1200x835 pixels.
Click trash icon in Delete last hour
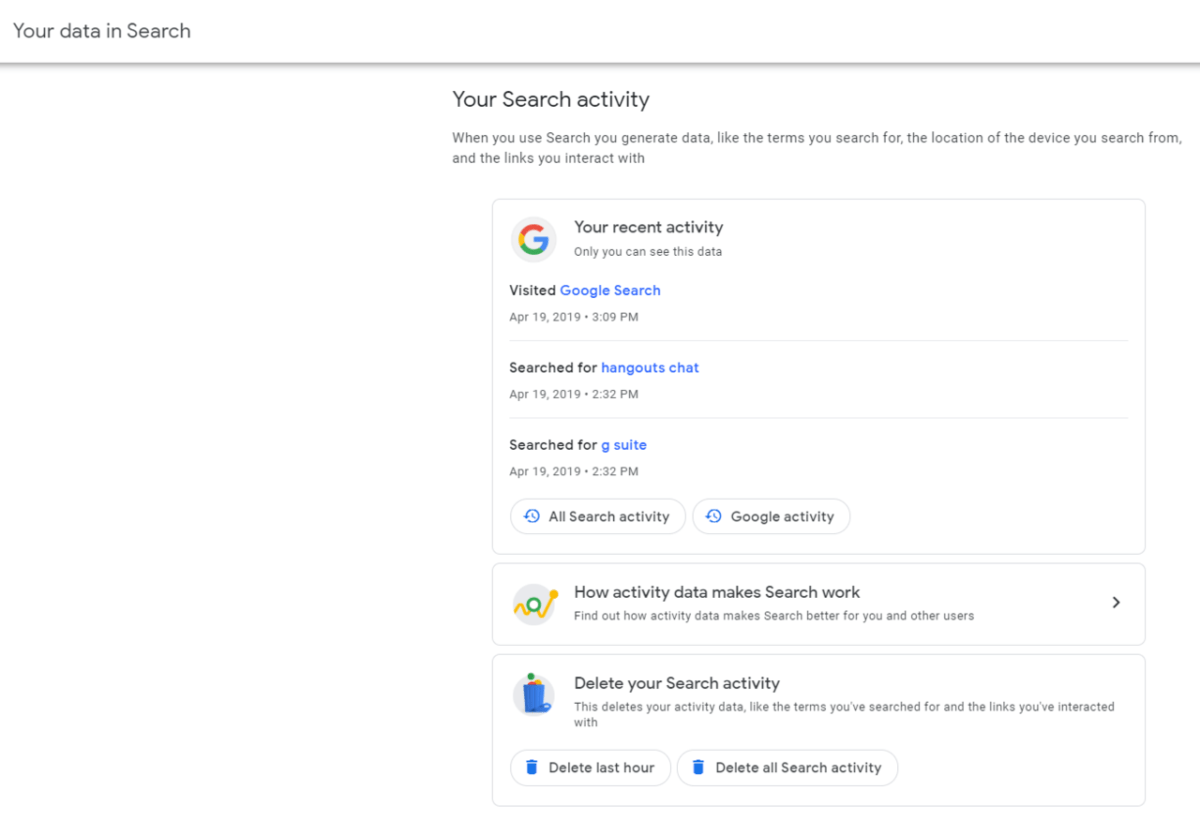pyautogui.click(x=532, y=768)
